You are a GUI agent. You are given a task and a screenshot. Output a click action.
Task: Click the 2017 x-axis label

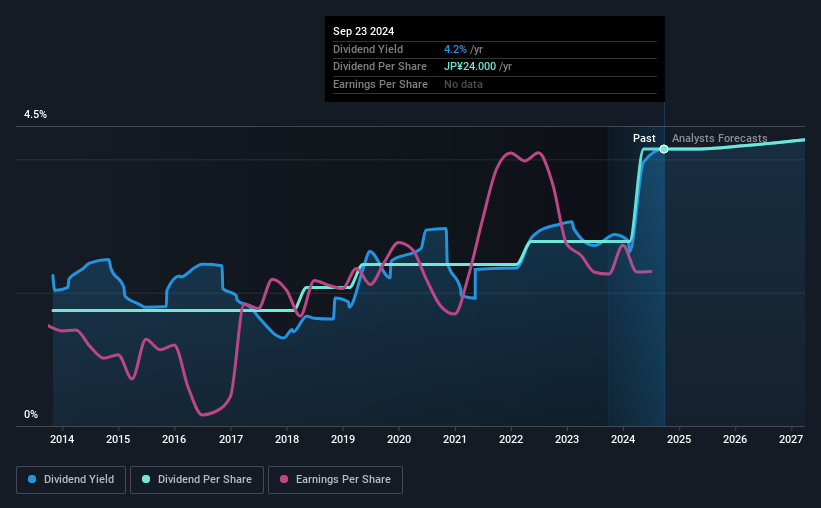[230, 439]
